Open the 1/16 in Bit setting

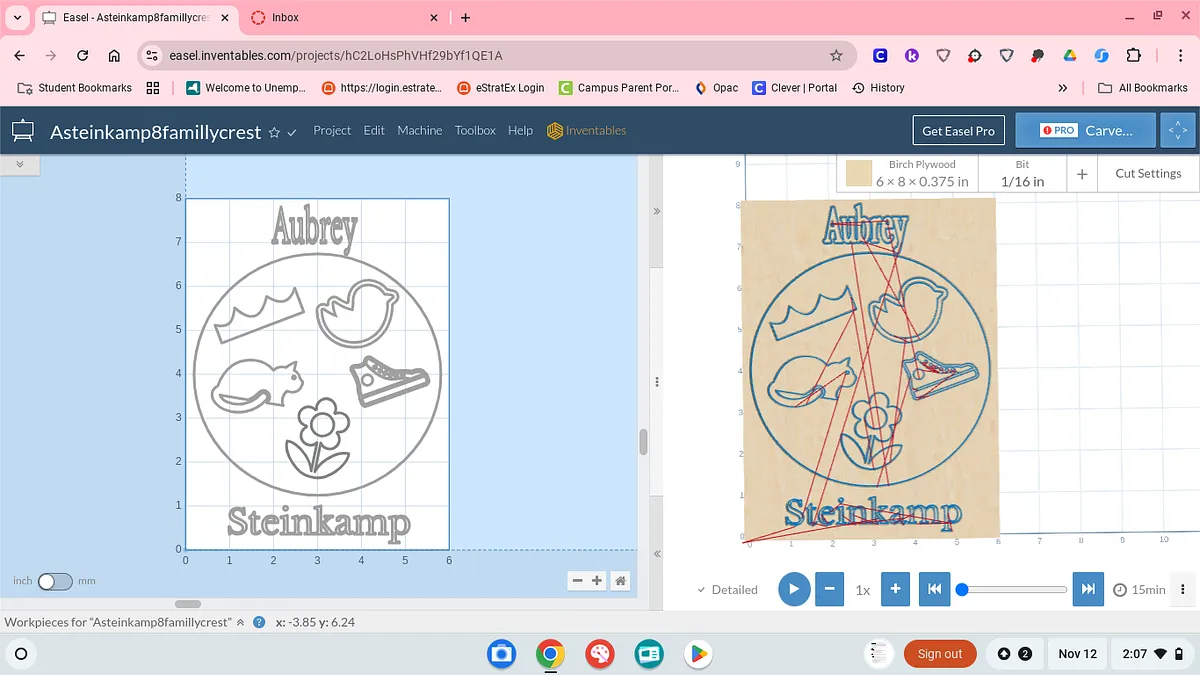[x=1022, y=173]
